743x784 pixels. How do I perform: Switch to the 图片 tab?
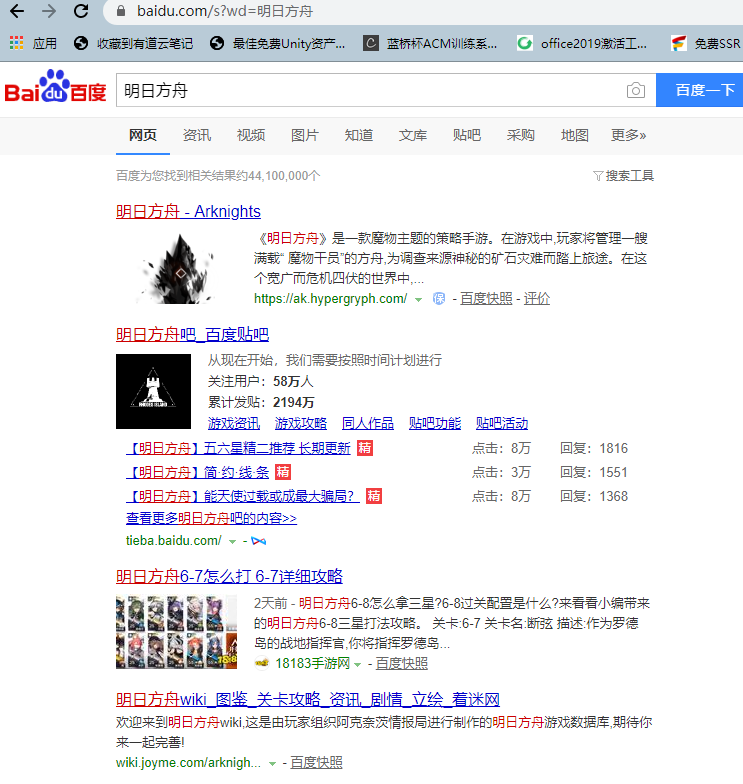coord(304,135)
